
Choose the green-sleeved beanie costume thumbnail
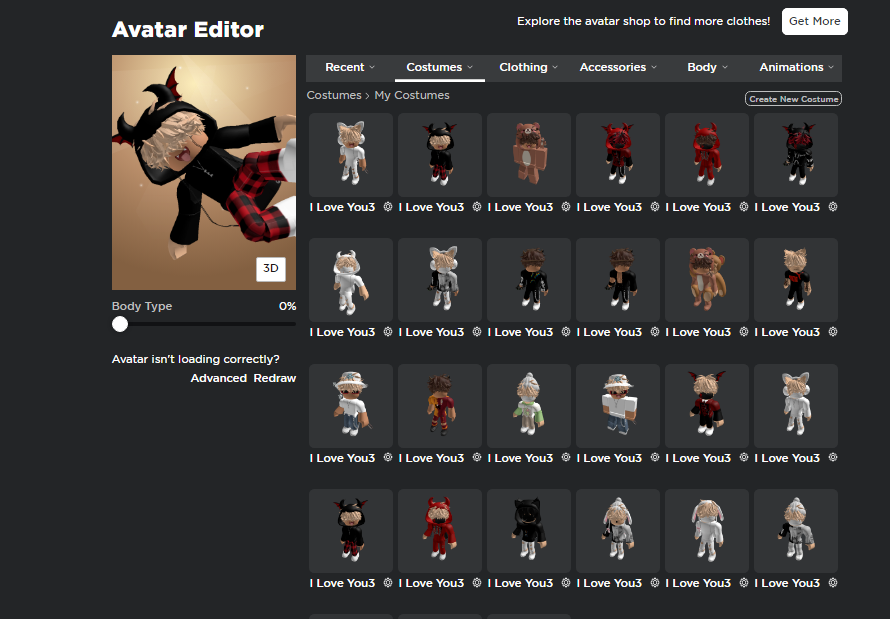[529, 406]
